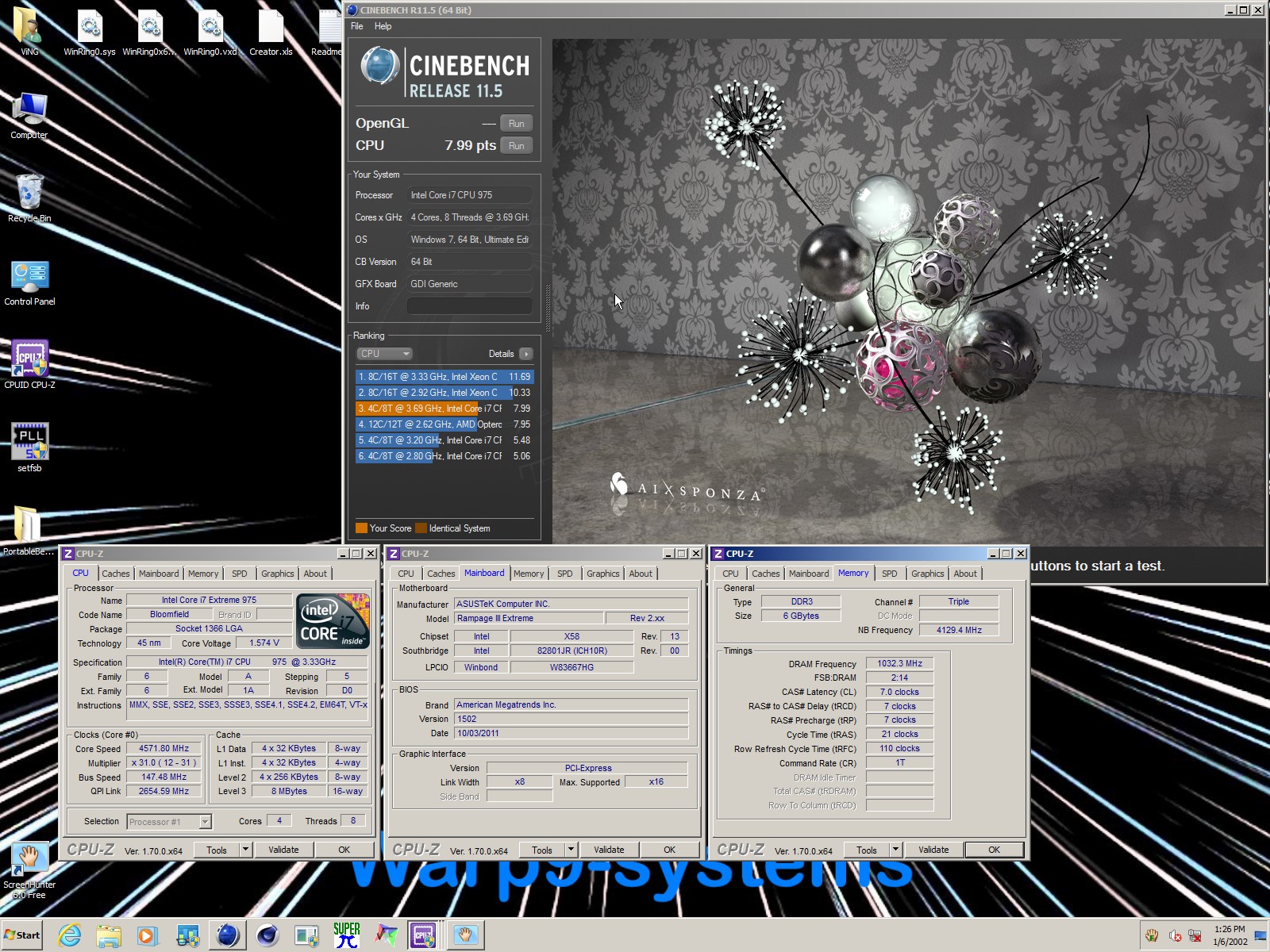The height and width of the screenshot is (952, 1270).
Task: Run the CPU benchmark
Action: [x=517, y=146]
